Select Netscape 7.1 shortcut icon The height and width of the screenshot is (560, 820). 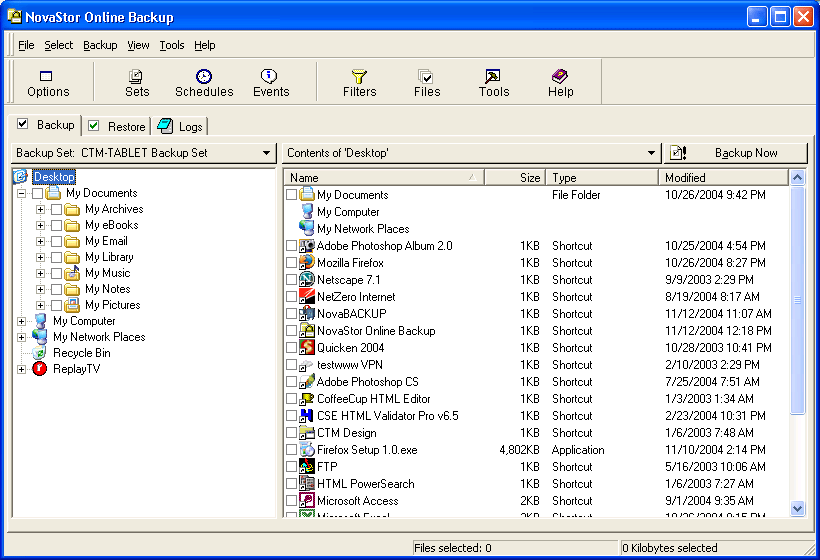click(306, 280)
